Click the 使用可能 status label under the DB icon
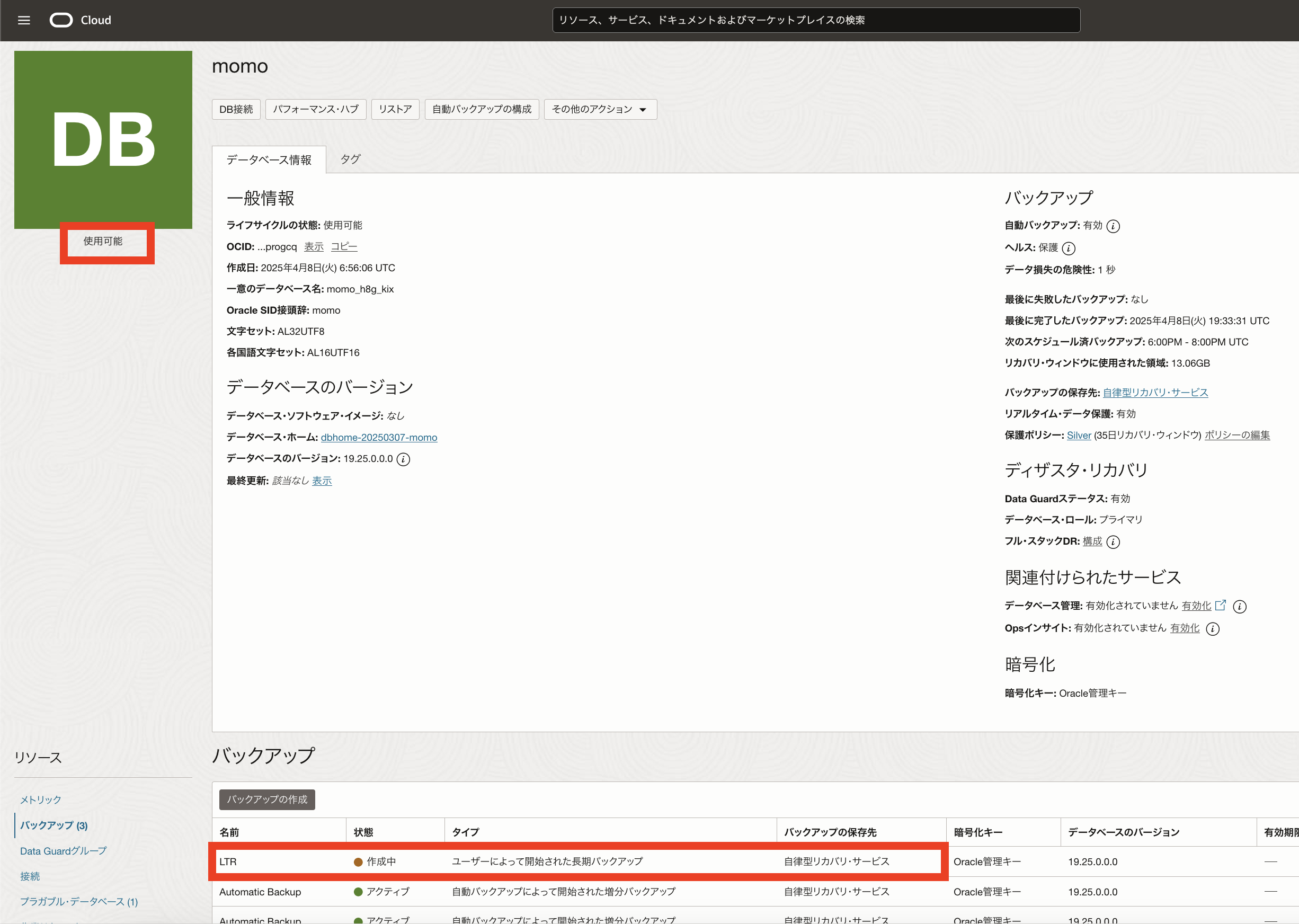1299x924 pixels. 103,241
